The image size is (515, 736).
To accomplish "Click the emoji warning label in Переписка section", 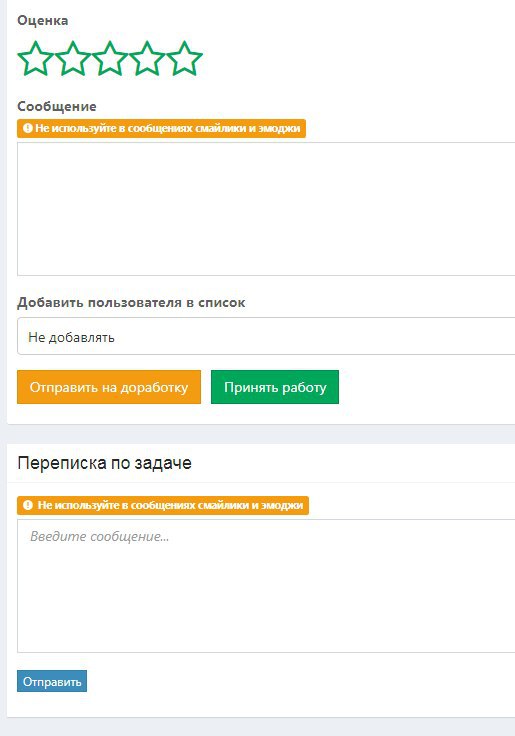I will coord(163,506).
